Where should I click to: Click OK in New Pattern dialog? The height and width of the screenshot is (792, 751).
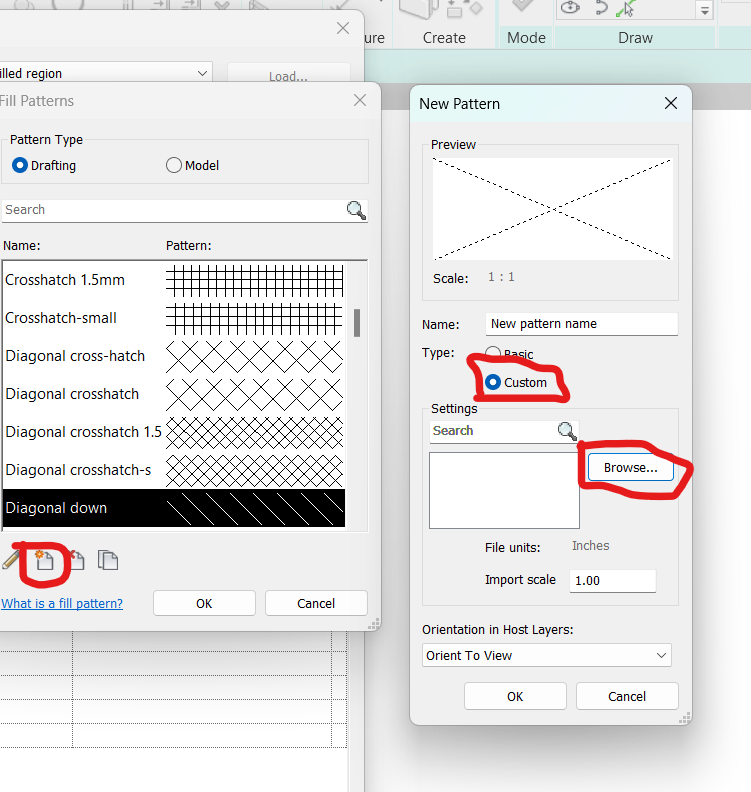pos(515,697)
